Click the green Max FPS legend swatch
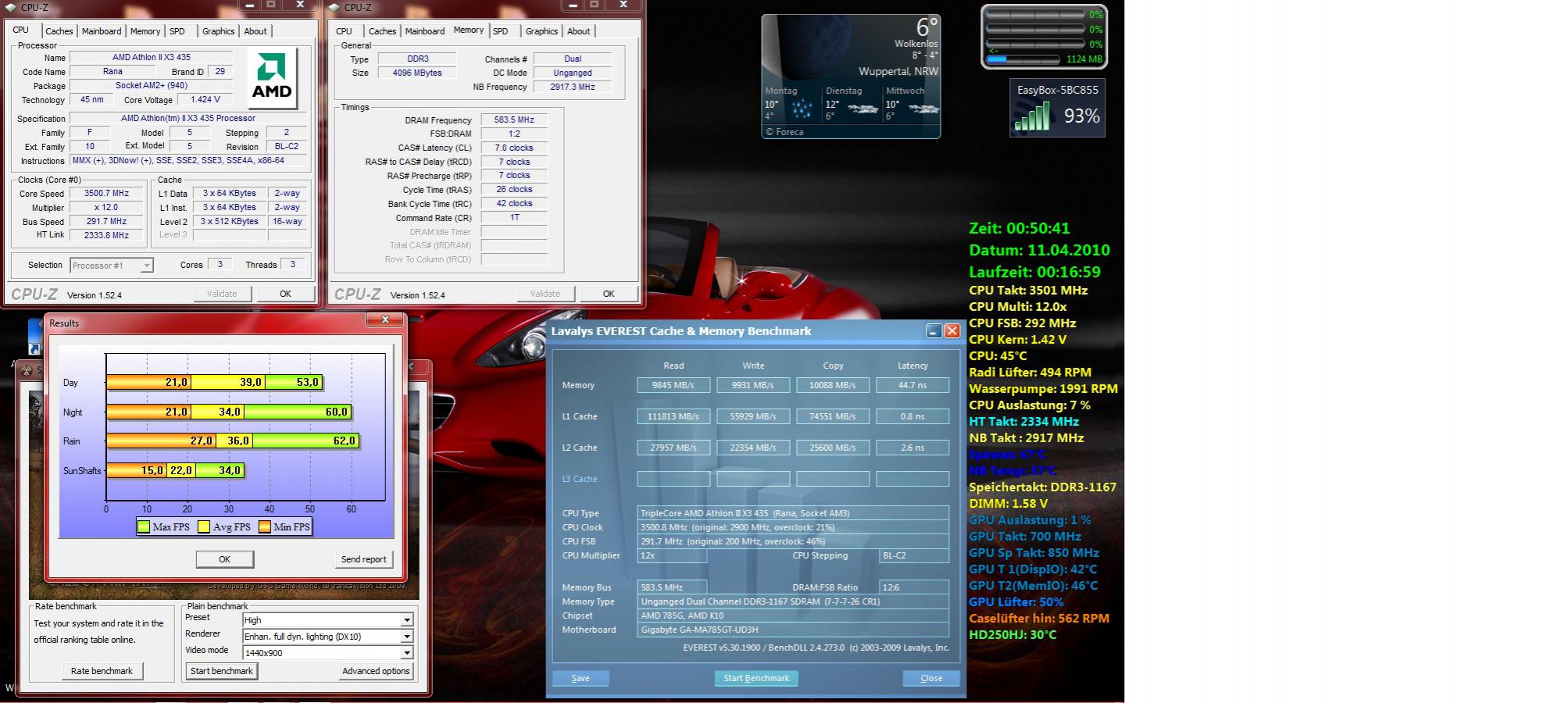Viewport: 1568px width, 703px height. (x=144, y=527)
